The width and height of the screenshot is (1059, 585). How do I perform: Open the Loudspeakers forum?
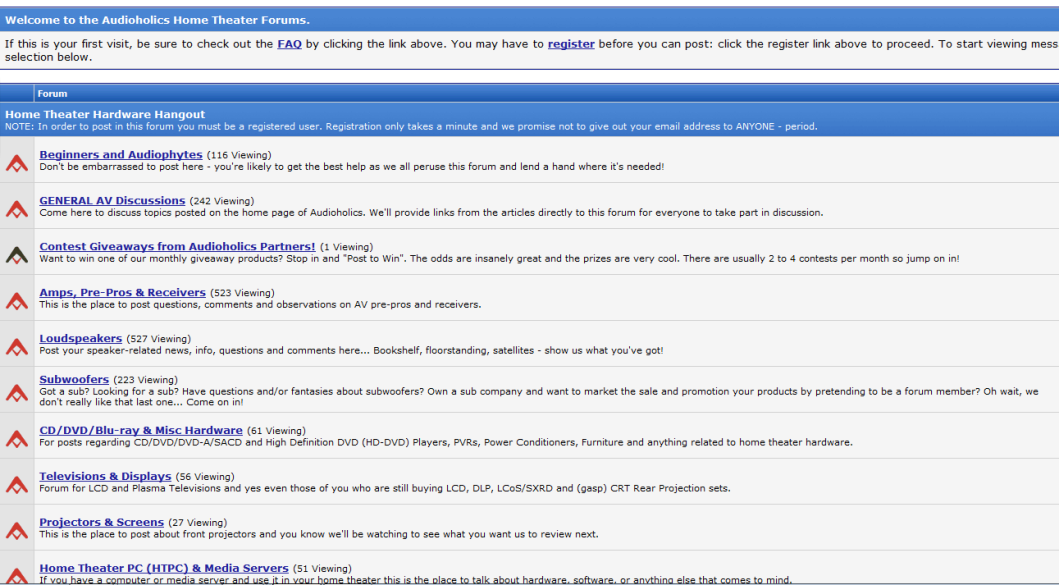tap(80, 339)
